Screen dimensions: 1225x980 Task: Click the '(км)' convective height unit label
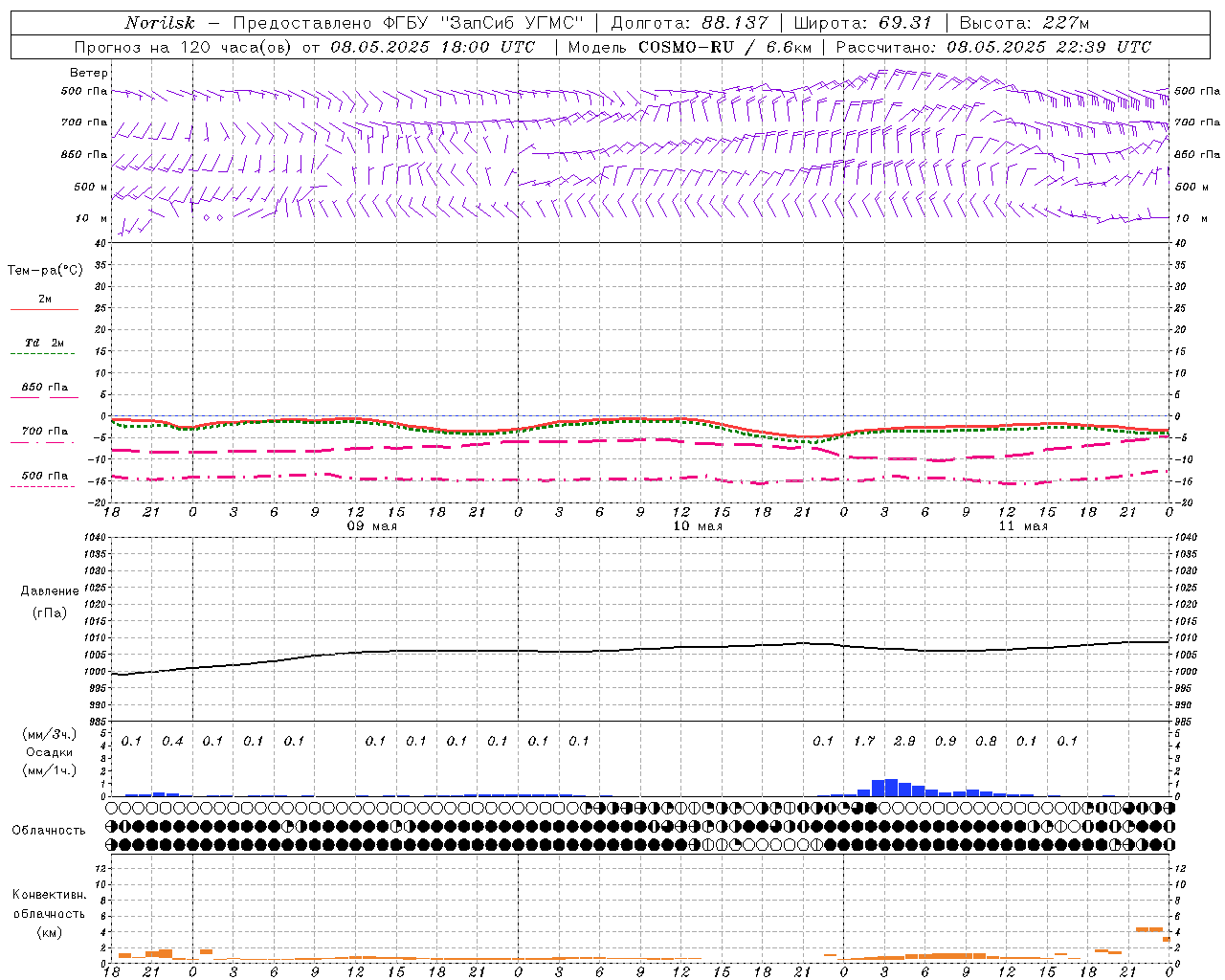49,932
